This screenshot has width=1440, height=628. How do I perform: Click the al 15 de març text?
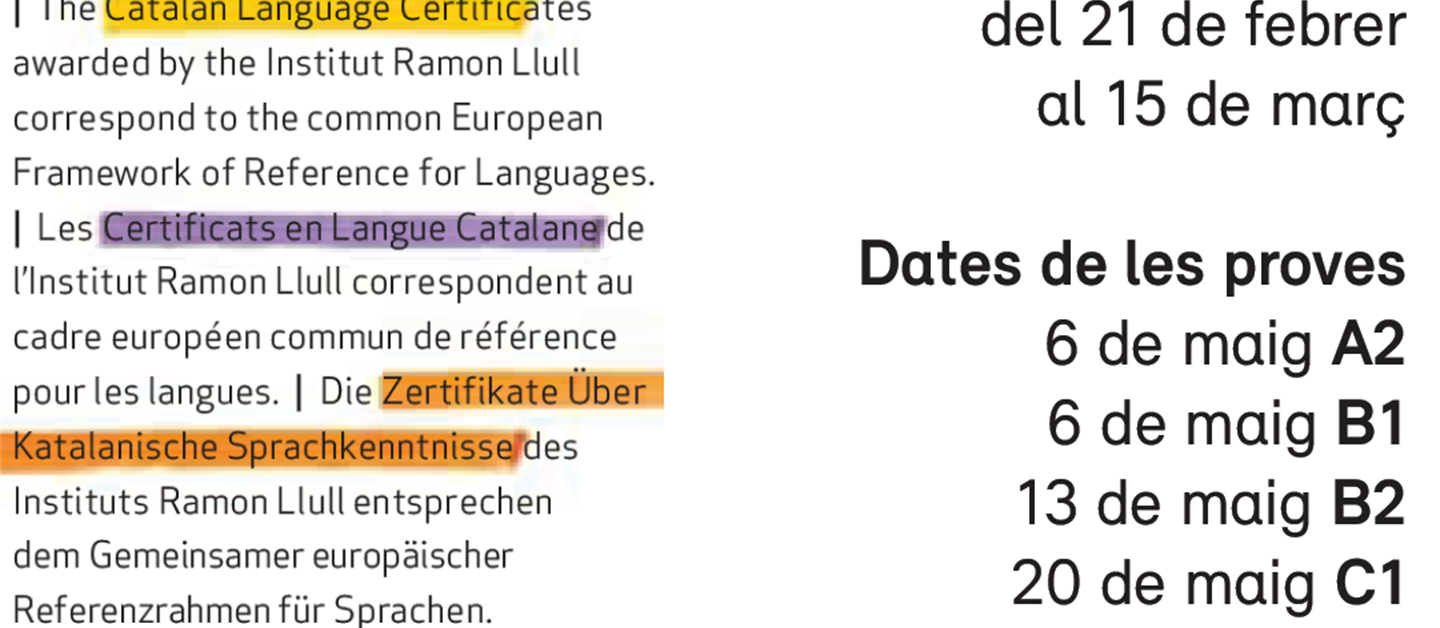coord(1220,106)
